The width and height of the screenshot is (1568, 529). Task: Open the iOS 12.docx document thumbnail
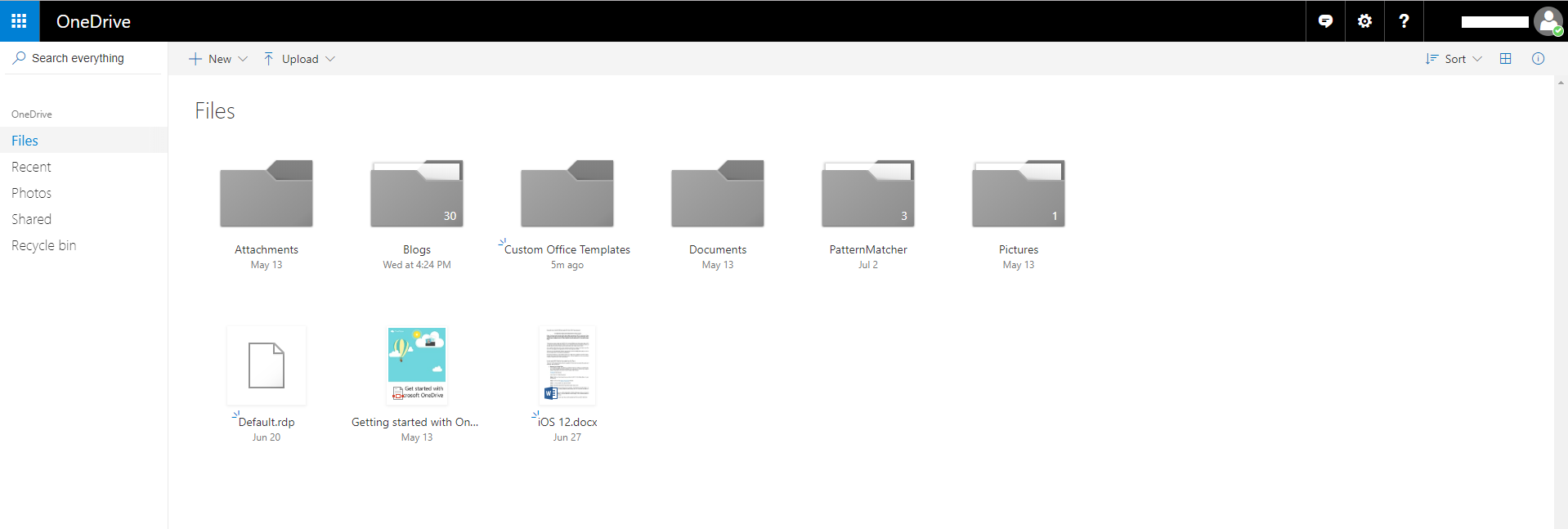click(567, 365)
